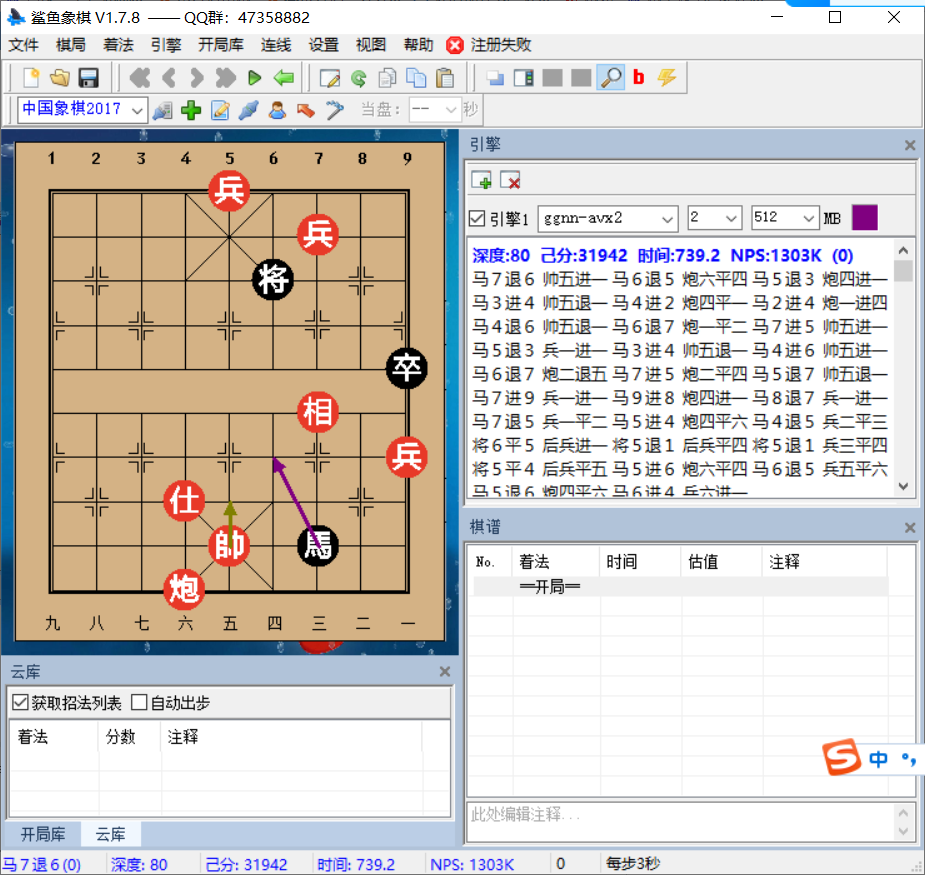Click the yellow lightning bolt icon
This screenshot has width=925, height=875.
[x=666, y=77]
